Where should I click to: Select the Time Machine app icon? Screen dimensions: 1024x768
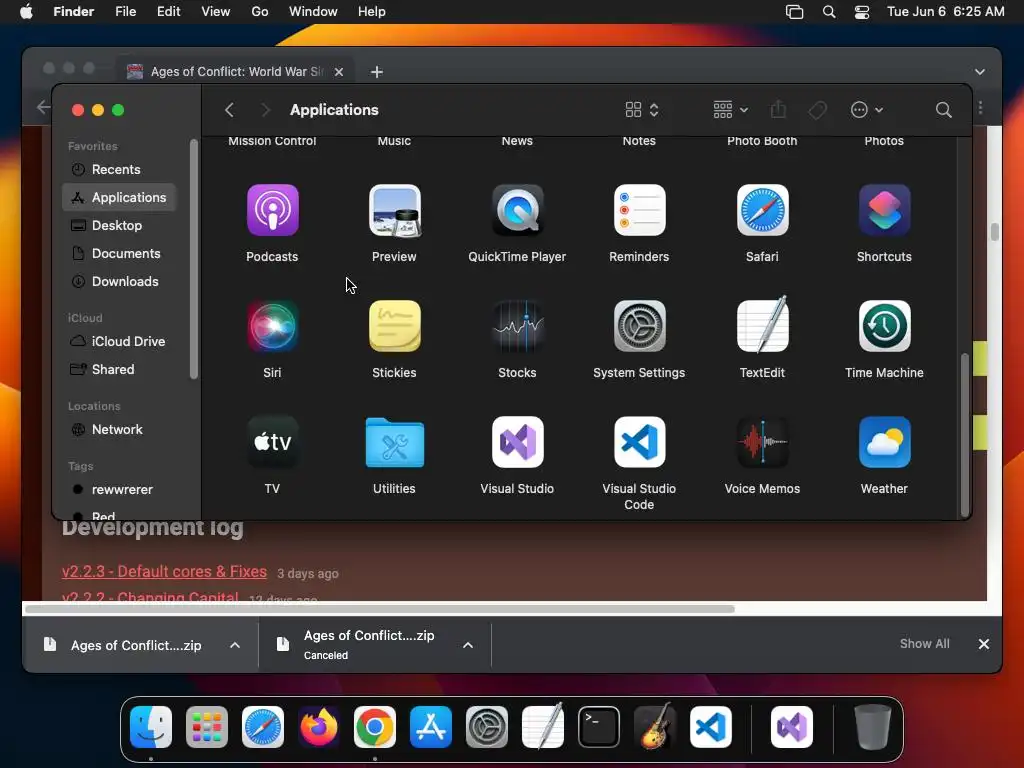[884, 326]
